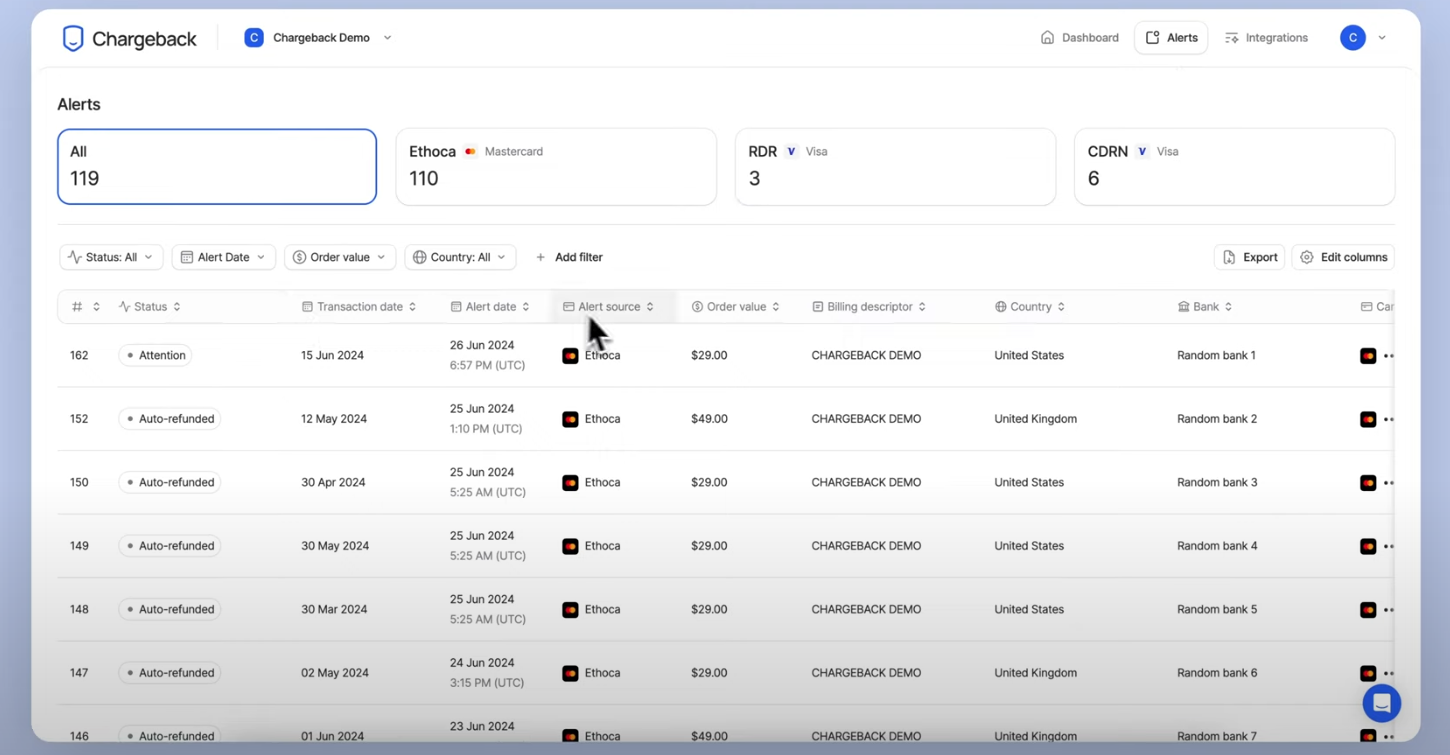Screen dimensions: 1450x755
Task: Click the Add filter option
Action: pyautogui.click(x=570, y=257)
